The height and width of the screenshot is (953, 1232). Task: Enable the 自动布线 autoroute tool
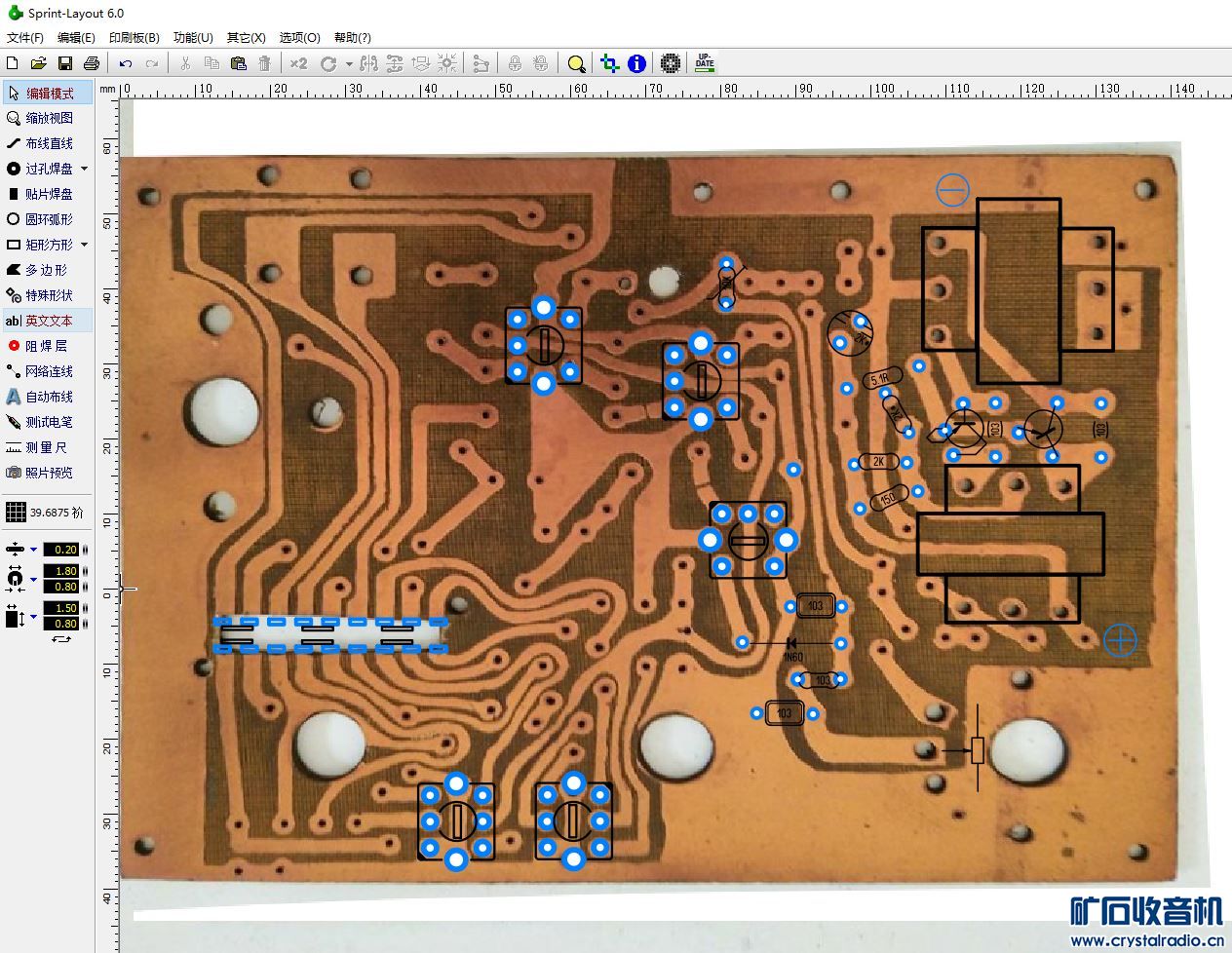click(x=48, y=397)
